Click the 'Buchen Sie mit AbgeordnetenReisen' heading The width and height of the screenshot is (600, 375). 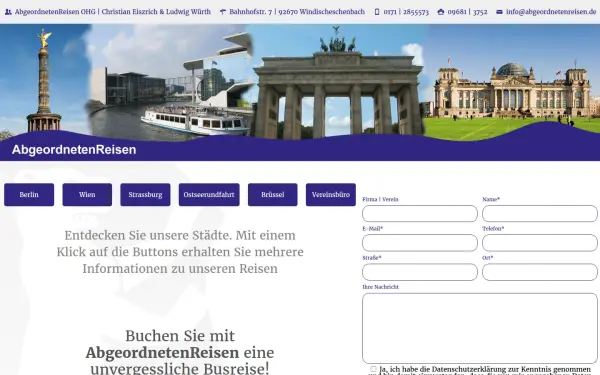180,352
